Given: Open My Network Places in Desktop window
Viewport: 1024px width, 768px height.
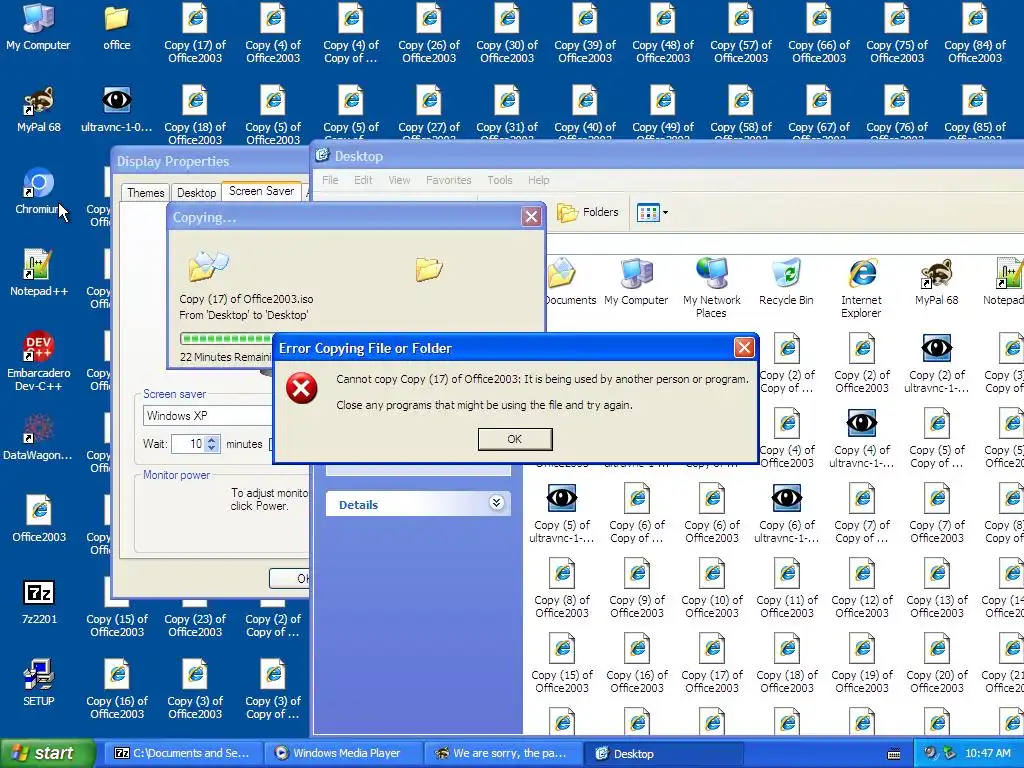Looking at the screenshot, I should pos(712,288).
